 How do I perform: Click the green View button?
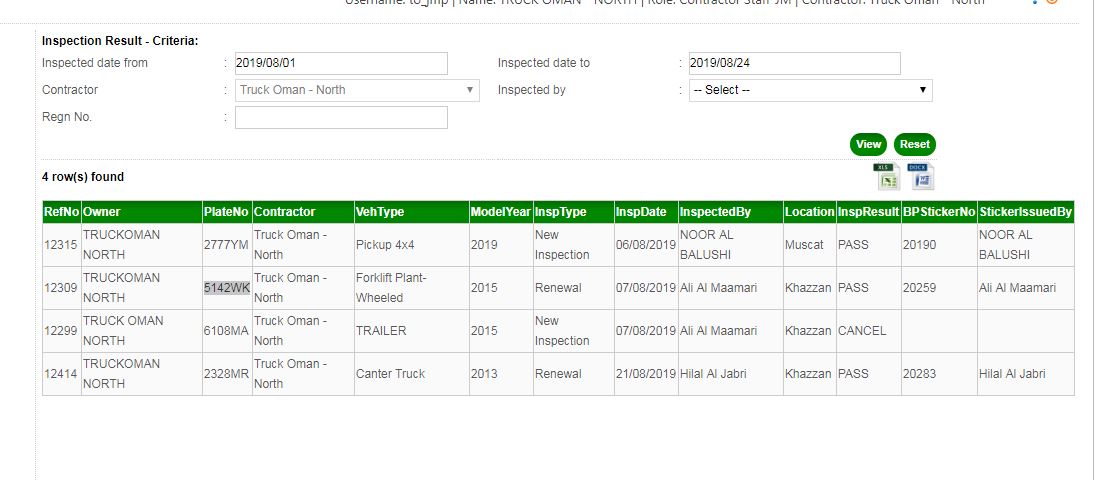(868, 144)
